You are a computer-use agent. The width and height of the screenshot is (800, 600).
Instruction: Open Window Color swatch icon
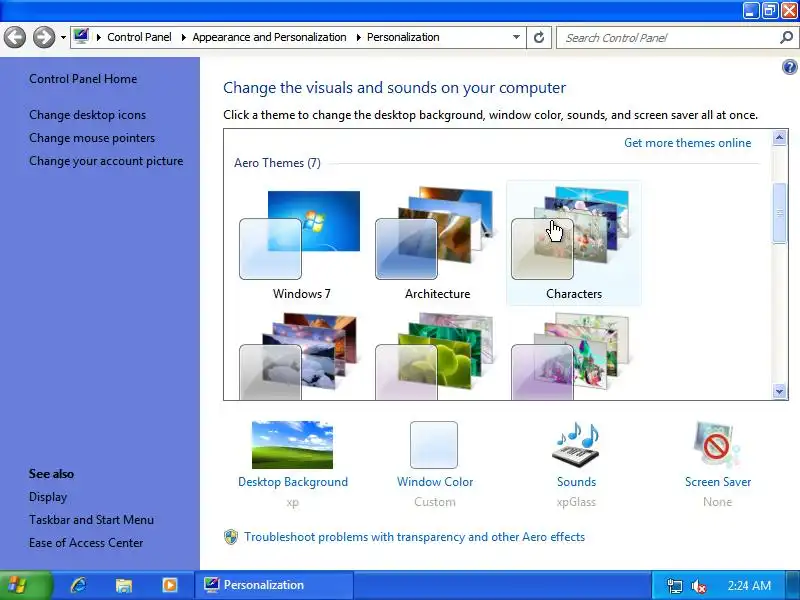(x=434, y=444)
